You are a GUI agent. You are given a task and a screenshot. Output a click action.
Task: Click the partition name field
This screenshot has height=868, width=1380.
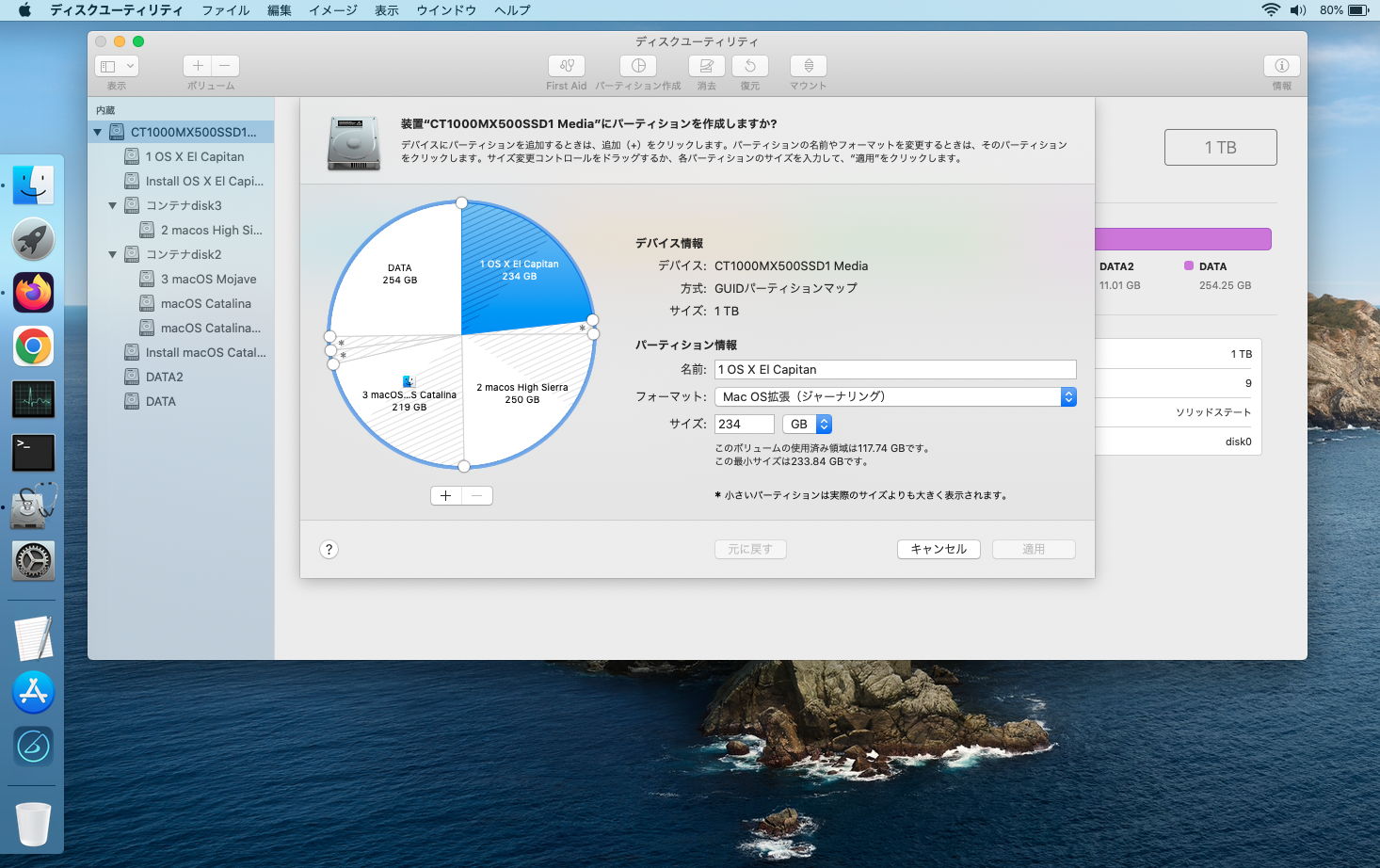point(895,370)
